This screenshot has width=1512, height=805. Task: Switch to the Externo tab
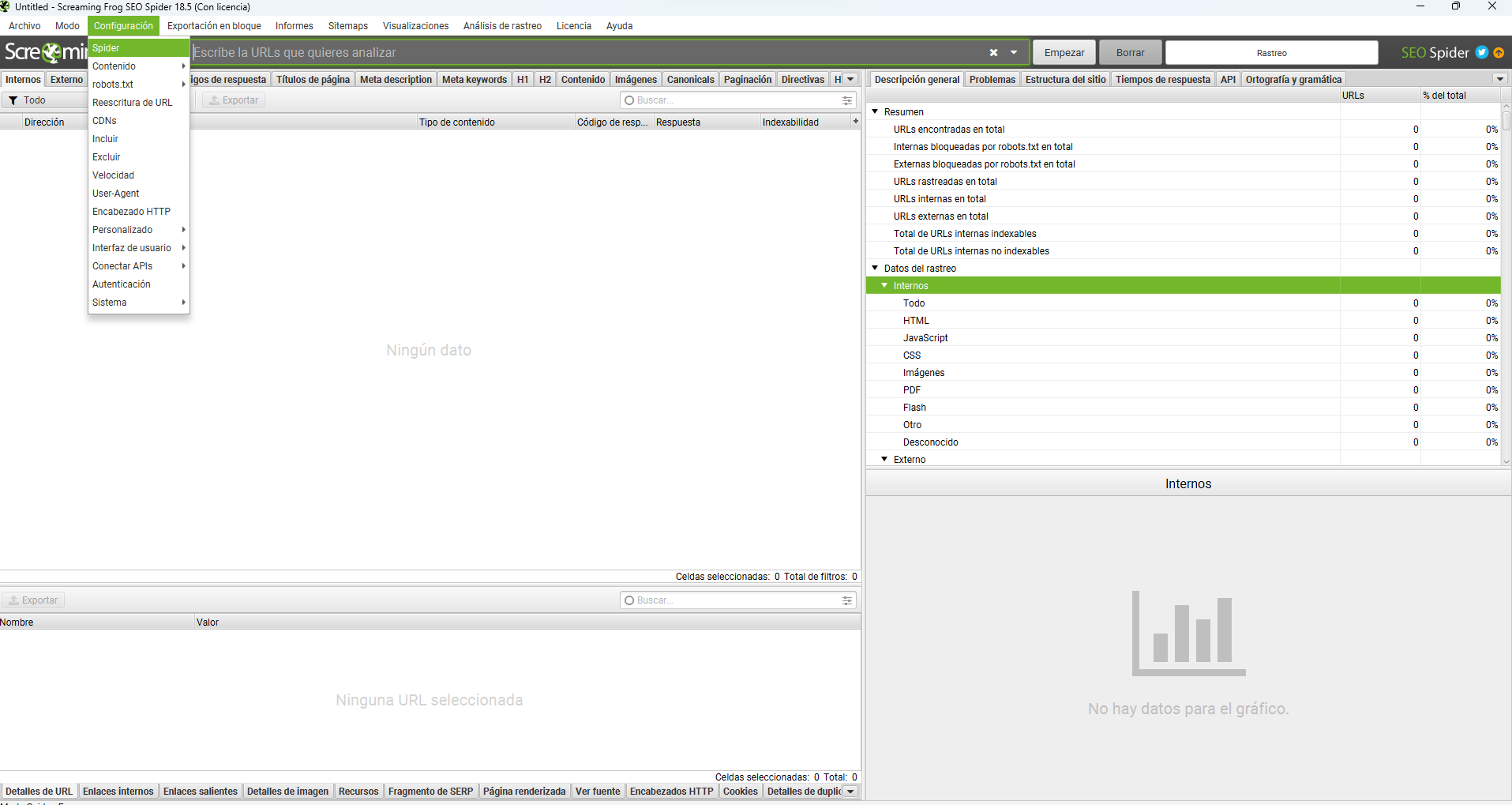(x=66, y=79)
